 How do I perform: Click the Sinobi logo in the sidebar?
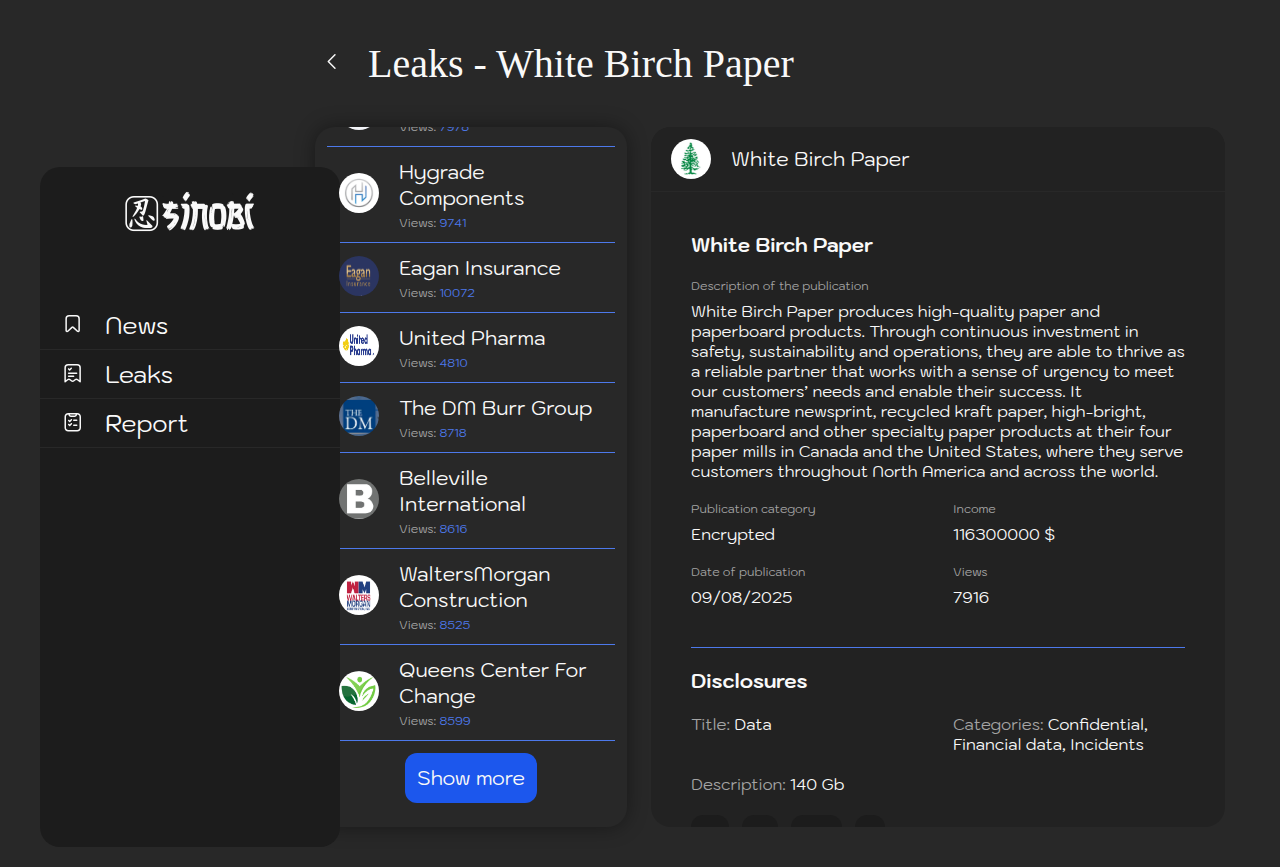click(190, 213)
